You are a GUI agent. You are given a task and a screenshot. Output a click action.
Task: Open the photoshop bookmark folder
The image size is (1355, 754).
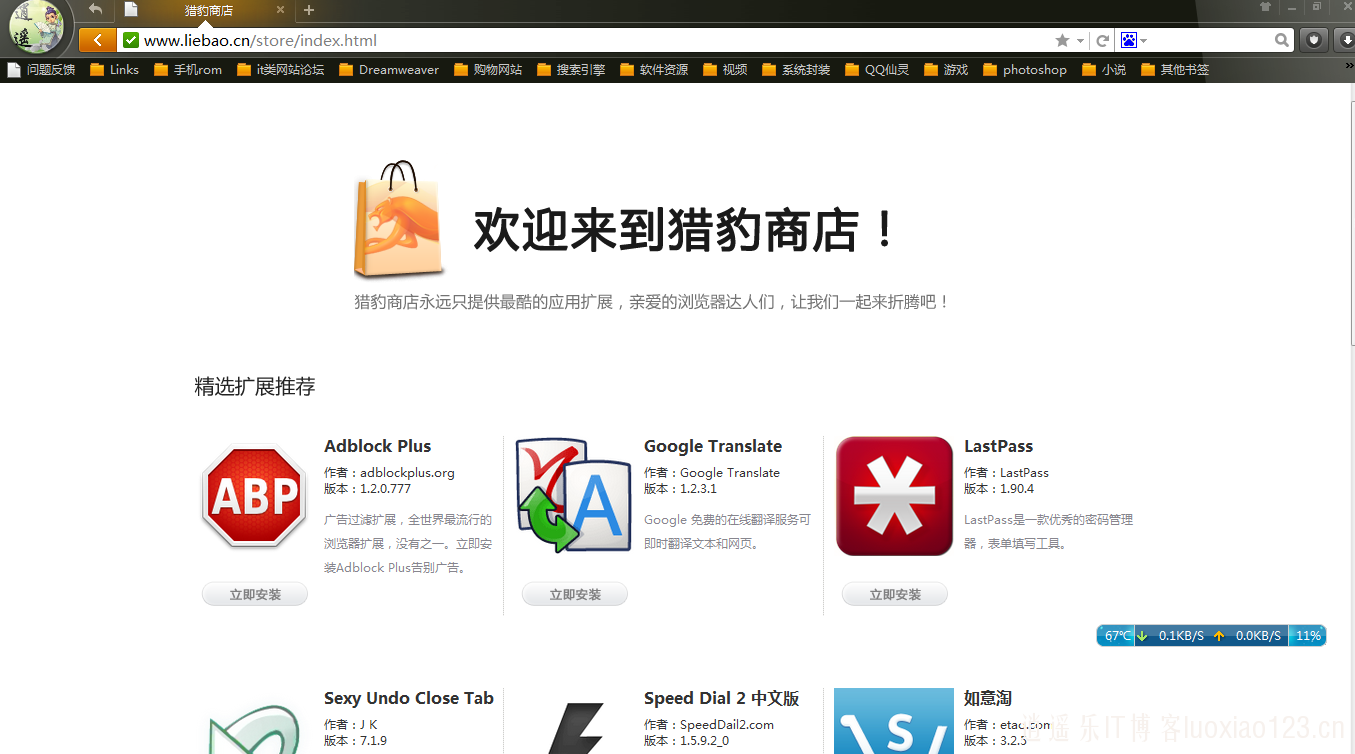pyautogui.click(x=1025, y=70)
